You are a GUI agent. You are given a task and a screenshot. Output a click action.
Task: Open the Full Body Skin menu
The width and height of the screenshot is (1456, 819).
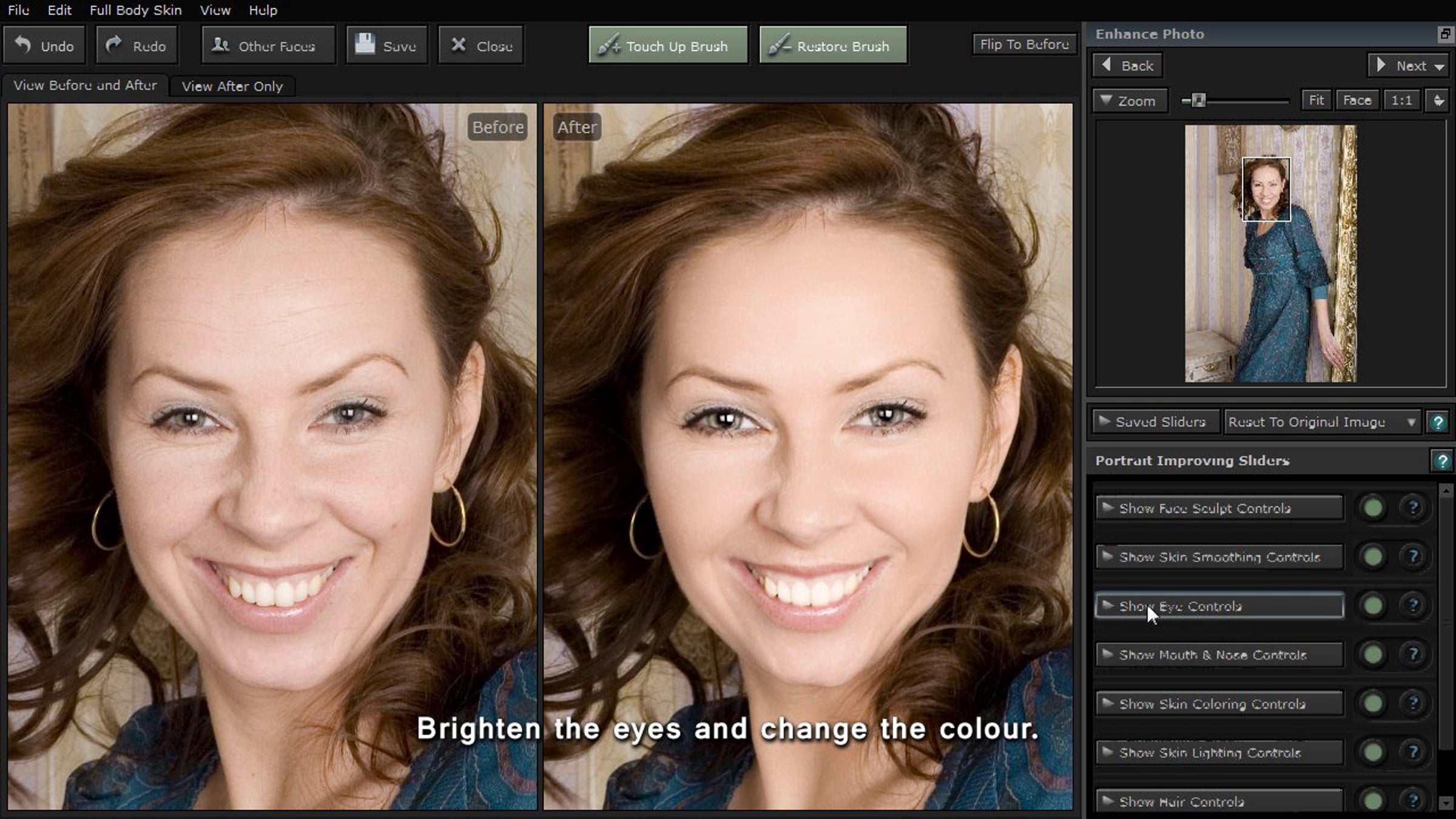click(135, 10)
